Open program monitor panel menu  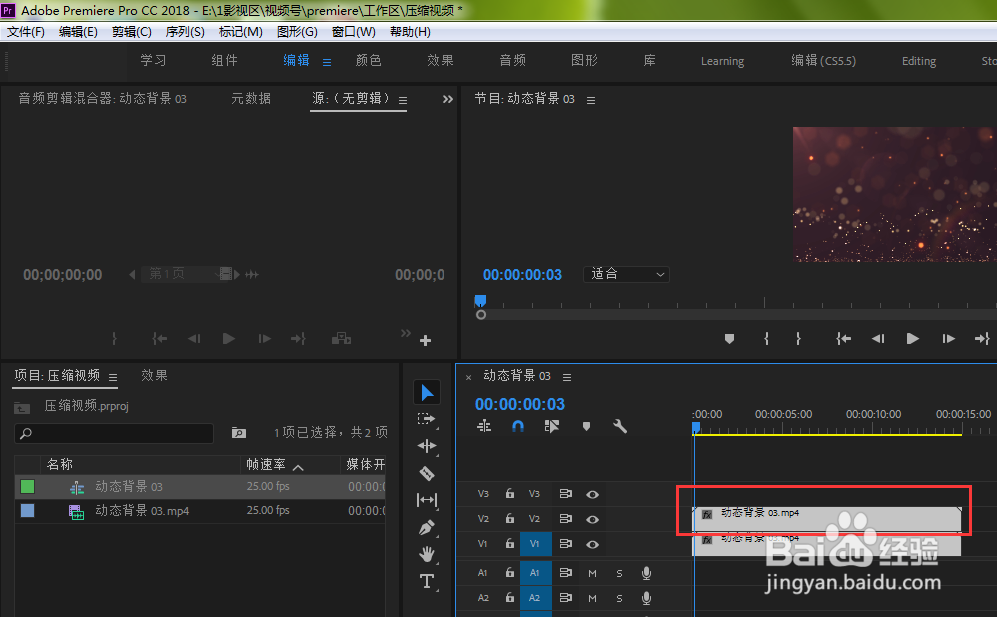coord(591,101)
